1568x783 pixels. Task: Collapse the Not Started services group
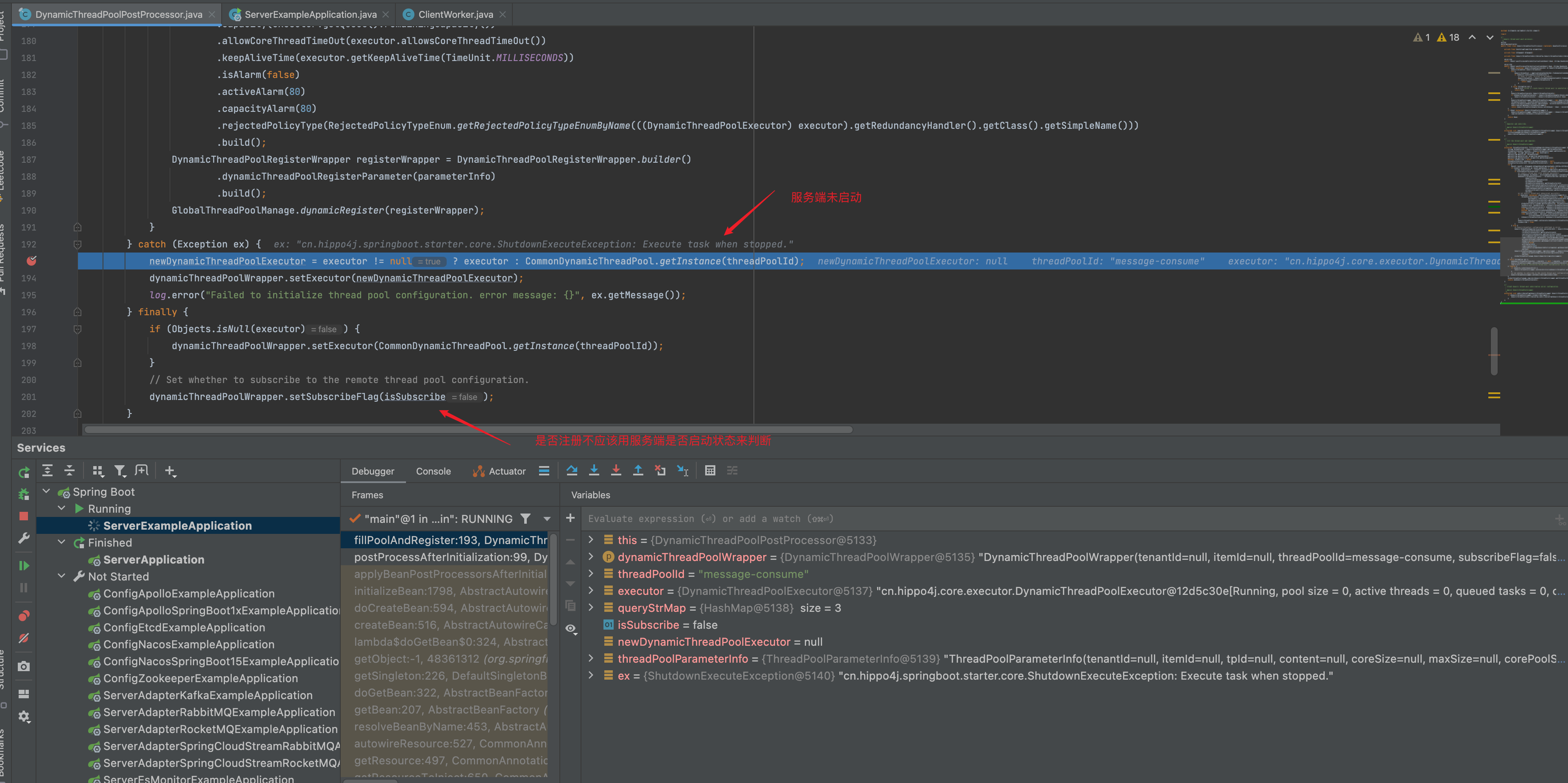[x=61, y=576]
